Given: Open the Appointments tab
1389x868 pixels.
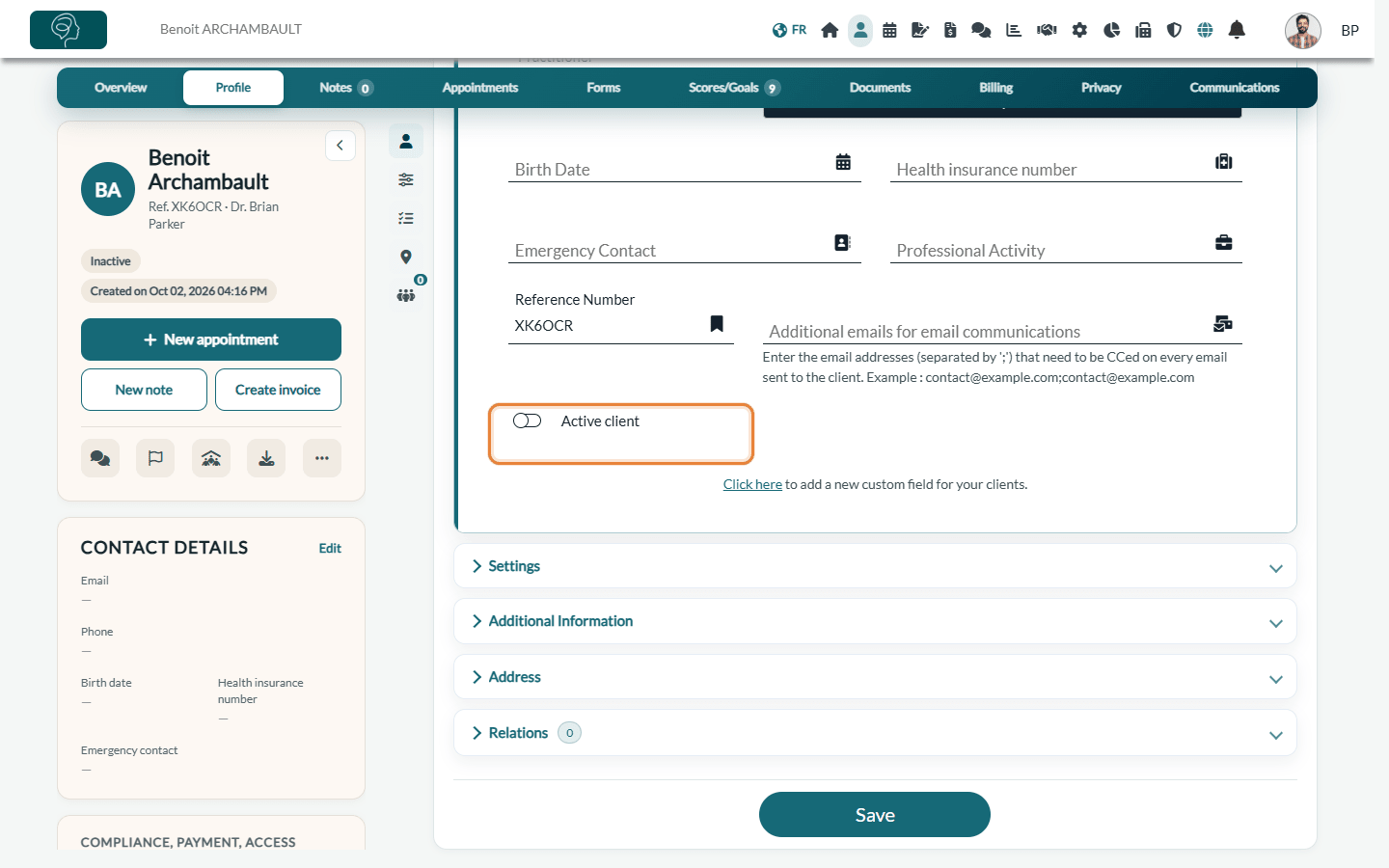Looking at the screenshot, I should [480, 88].
